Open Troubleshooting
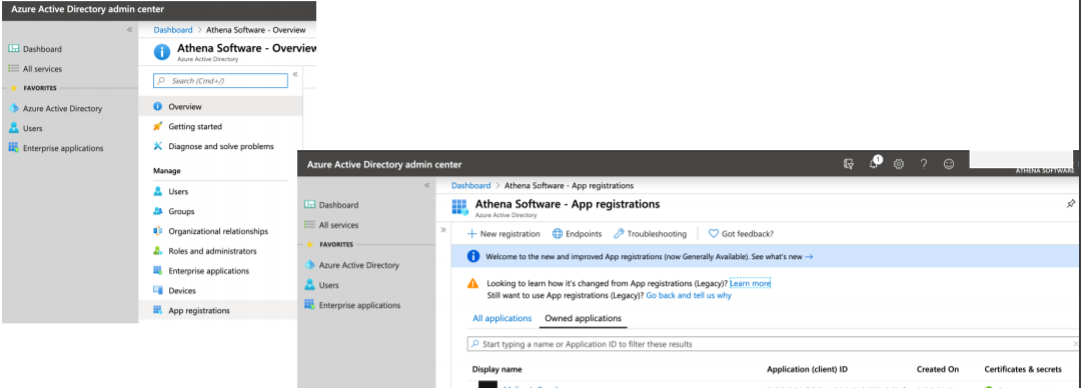The height and width of the screenshot is (388, 1081). 650,234
